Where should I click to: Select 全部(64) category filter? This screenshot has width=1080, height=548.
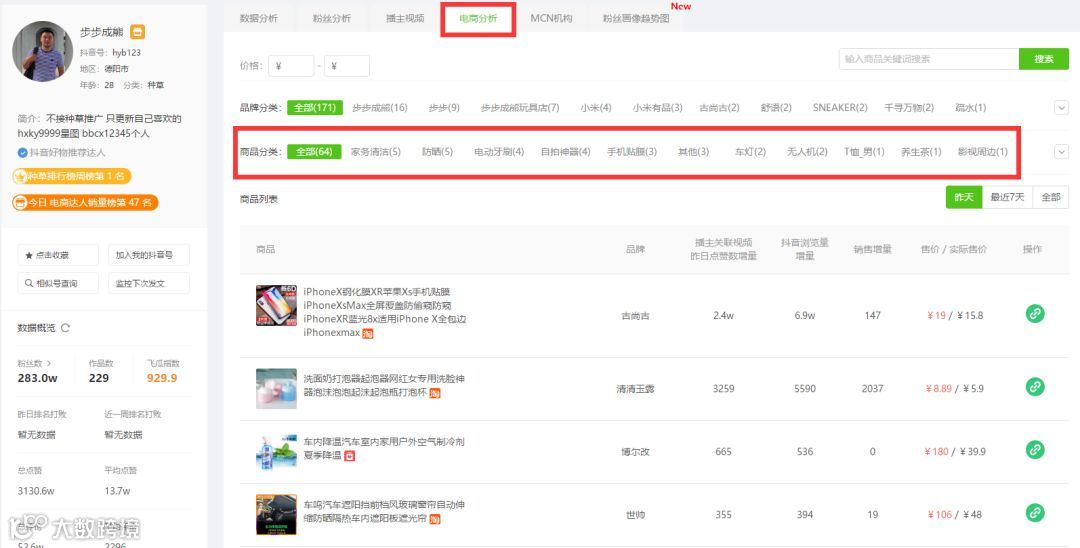click(315, 152)
